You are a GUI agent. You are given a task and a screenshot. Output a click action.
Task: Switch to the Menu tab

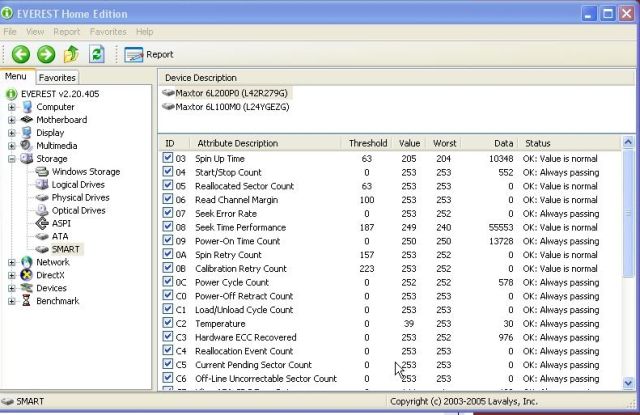pos(16,76)
